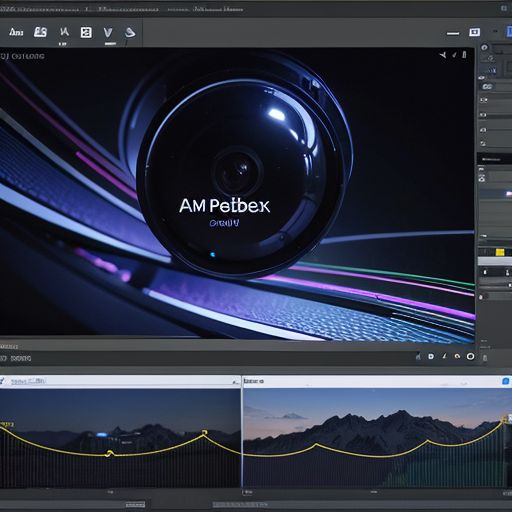Click the camera icon in the right panel

(482, 179)
